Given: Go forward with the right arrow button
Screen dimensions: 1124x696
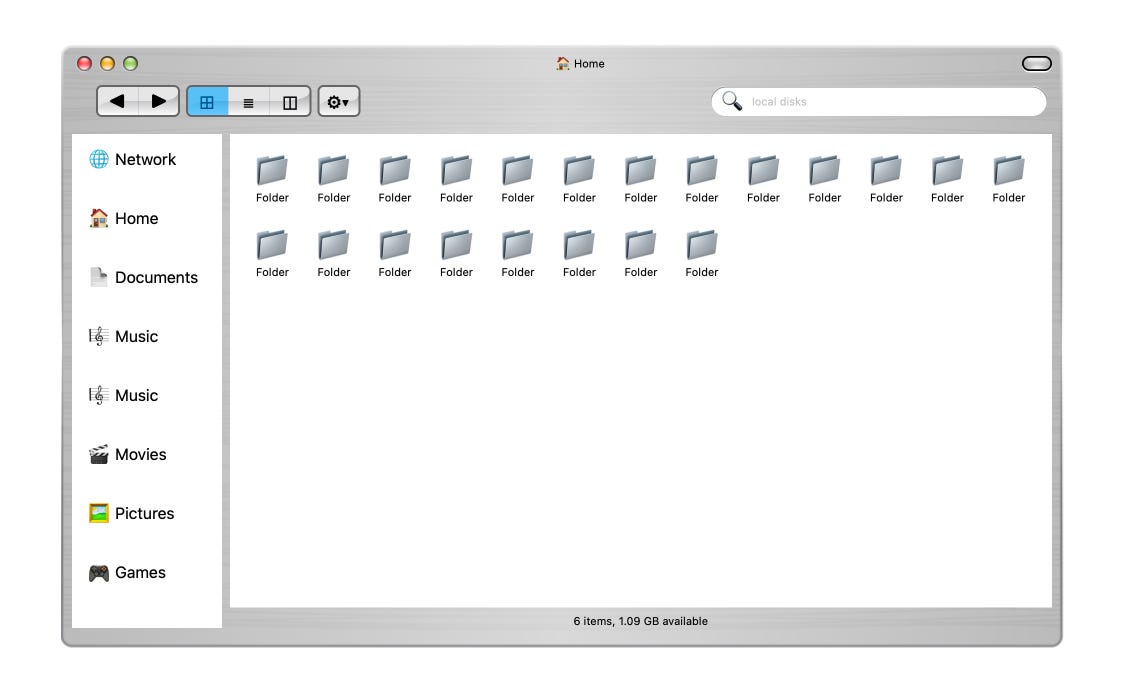Looking at the screenshot, I should pos(158,101).
